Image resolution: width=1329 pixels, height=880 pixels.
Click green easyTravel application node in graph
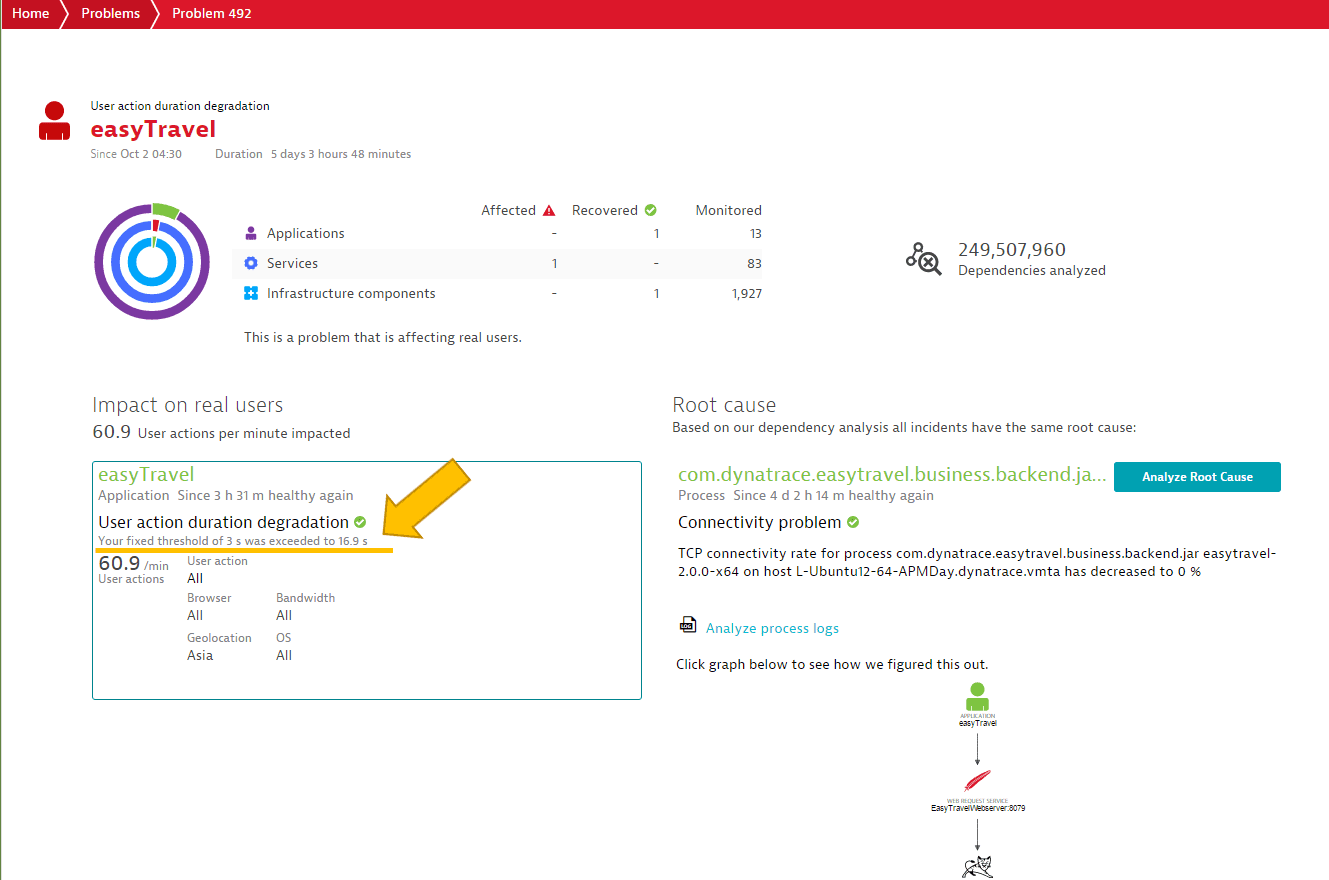(x=977, y=697)
